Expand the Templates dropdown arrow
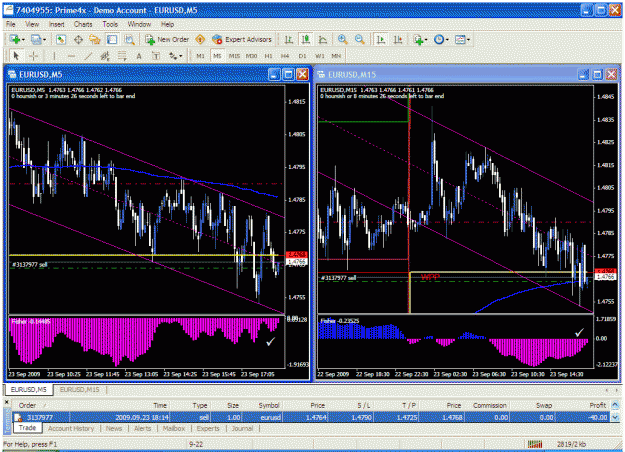The image size is (625, 452). tap(468, 39)
